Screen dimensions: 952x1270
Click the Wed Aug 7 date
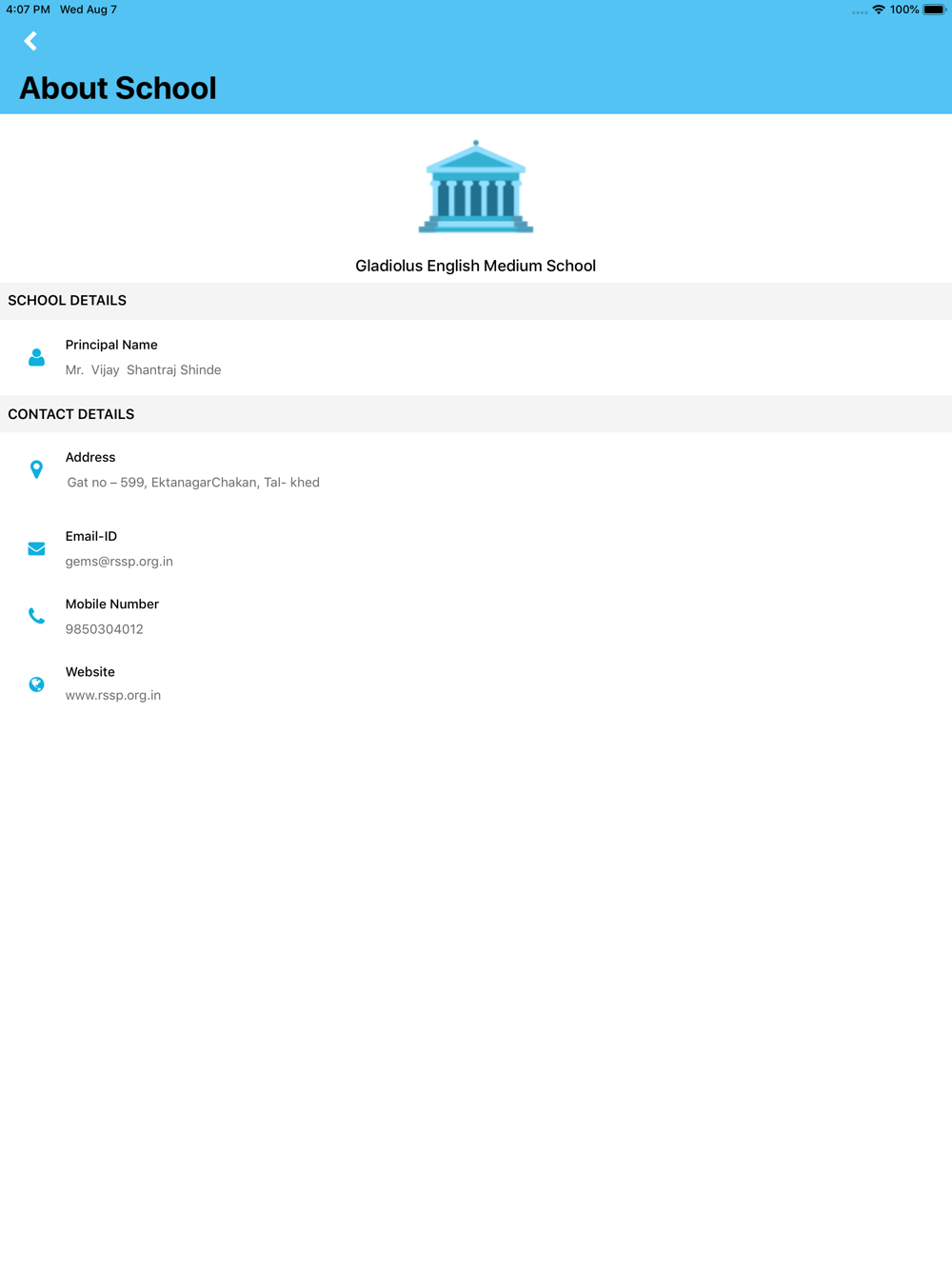89,10
